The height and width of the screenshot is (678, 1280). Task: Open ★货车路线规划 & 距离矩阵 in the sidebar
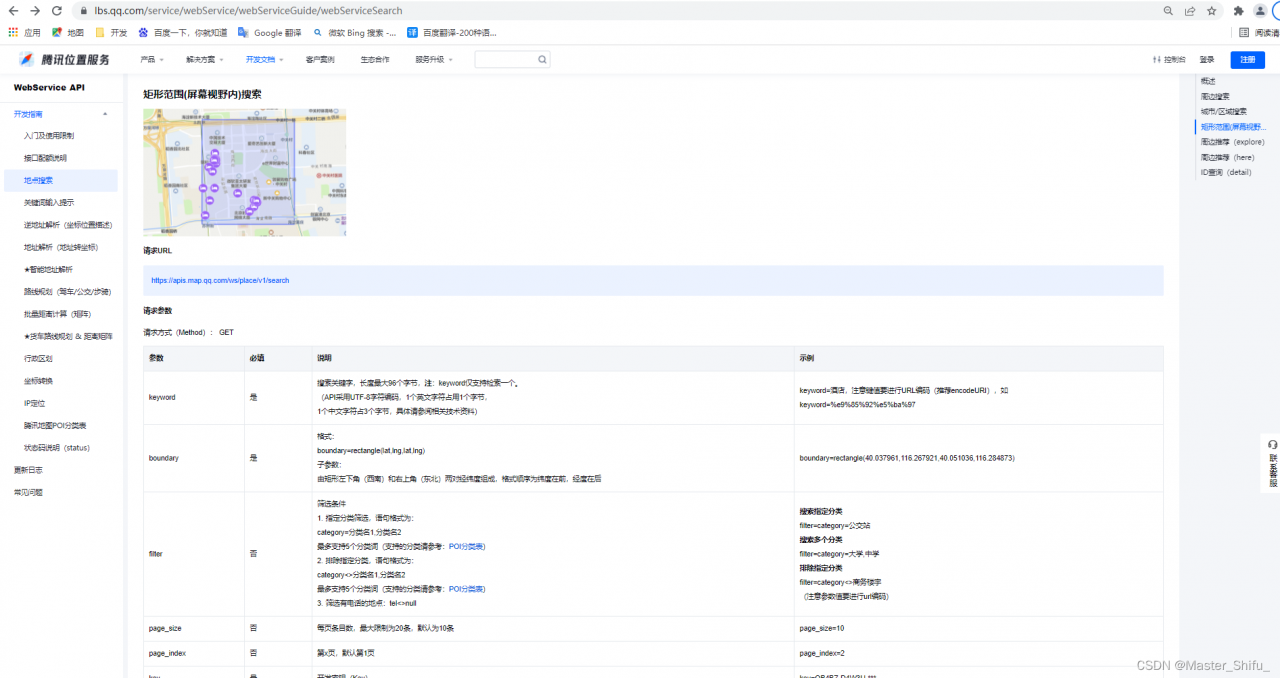click(68, 336)
